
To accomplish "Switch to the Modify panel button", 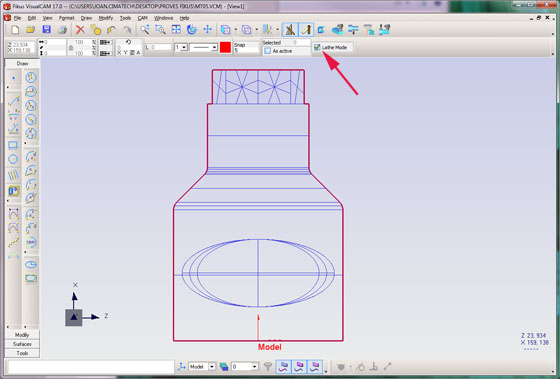I will click(22, 335).
